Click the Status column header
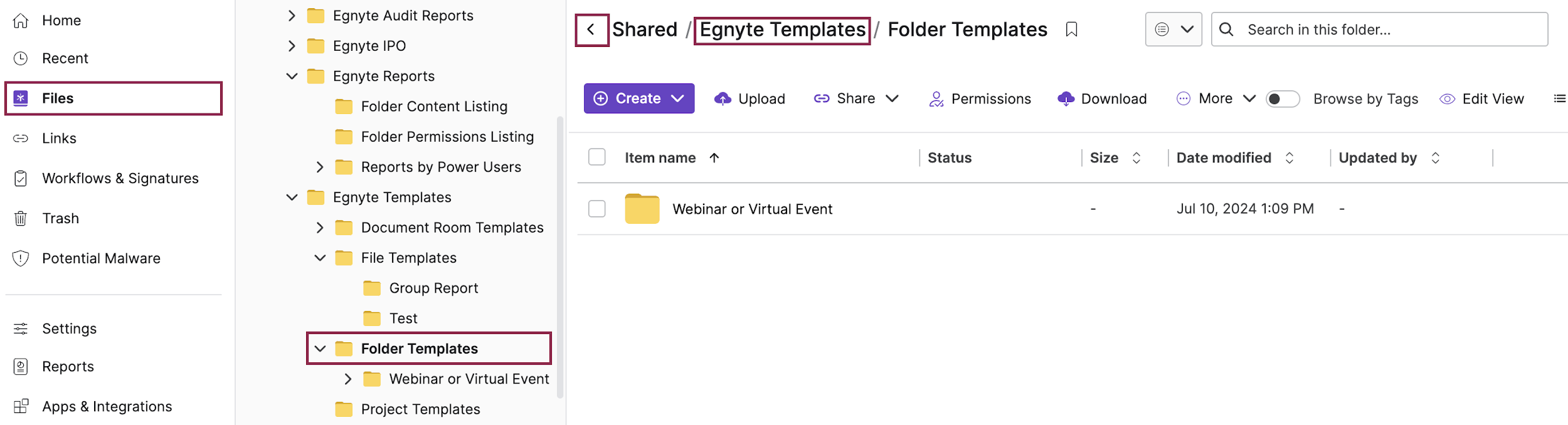The height and width of the screenshot is (425, 1568). [950, 158]
